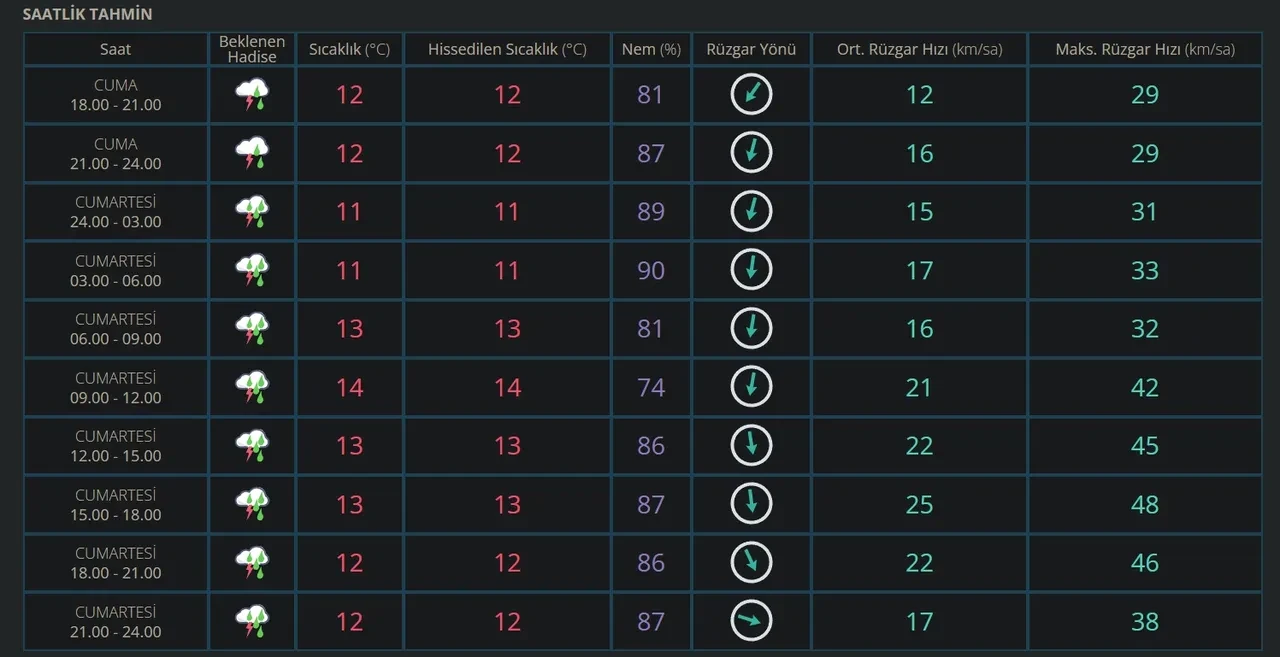This screenshot has width=1280, height=657.
Task: Select the Maks. Rüzgar Hızı column header
Action: pos(1145,49)
